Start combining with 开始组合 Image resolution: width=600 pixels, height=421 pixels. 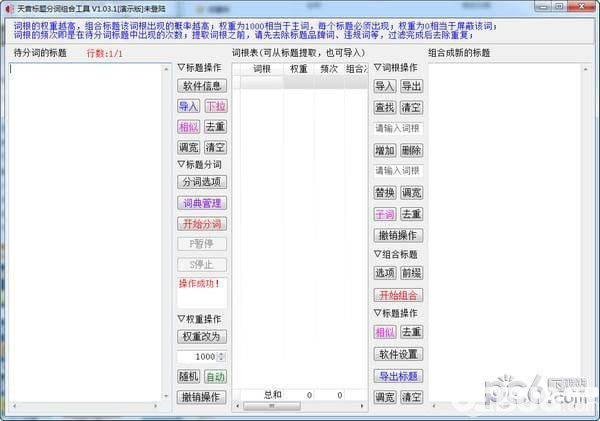398,295
